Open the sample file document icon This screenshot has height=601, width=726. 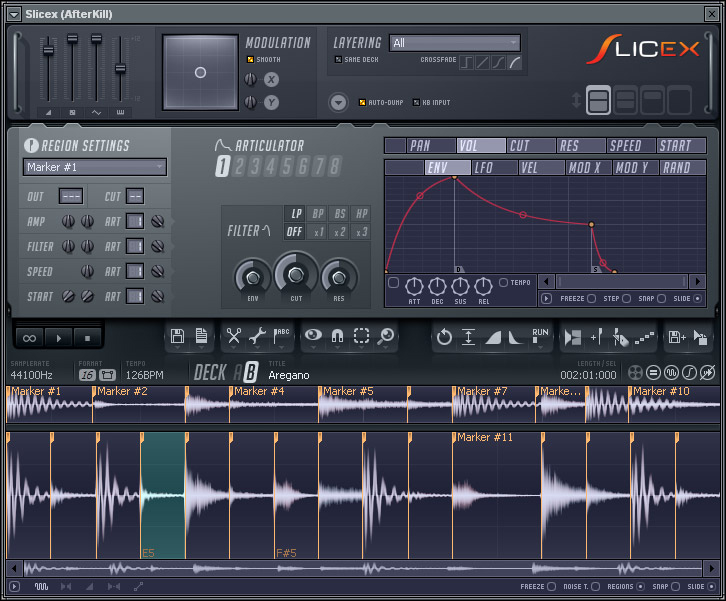201,336
